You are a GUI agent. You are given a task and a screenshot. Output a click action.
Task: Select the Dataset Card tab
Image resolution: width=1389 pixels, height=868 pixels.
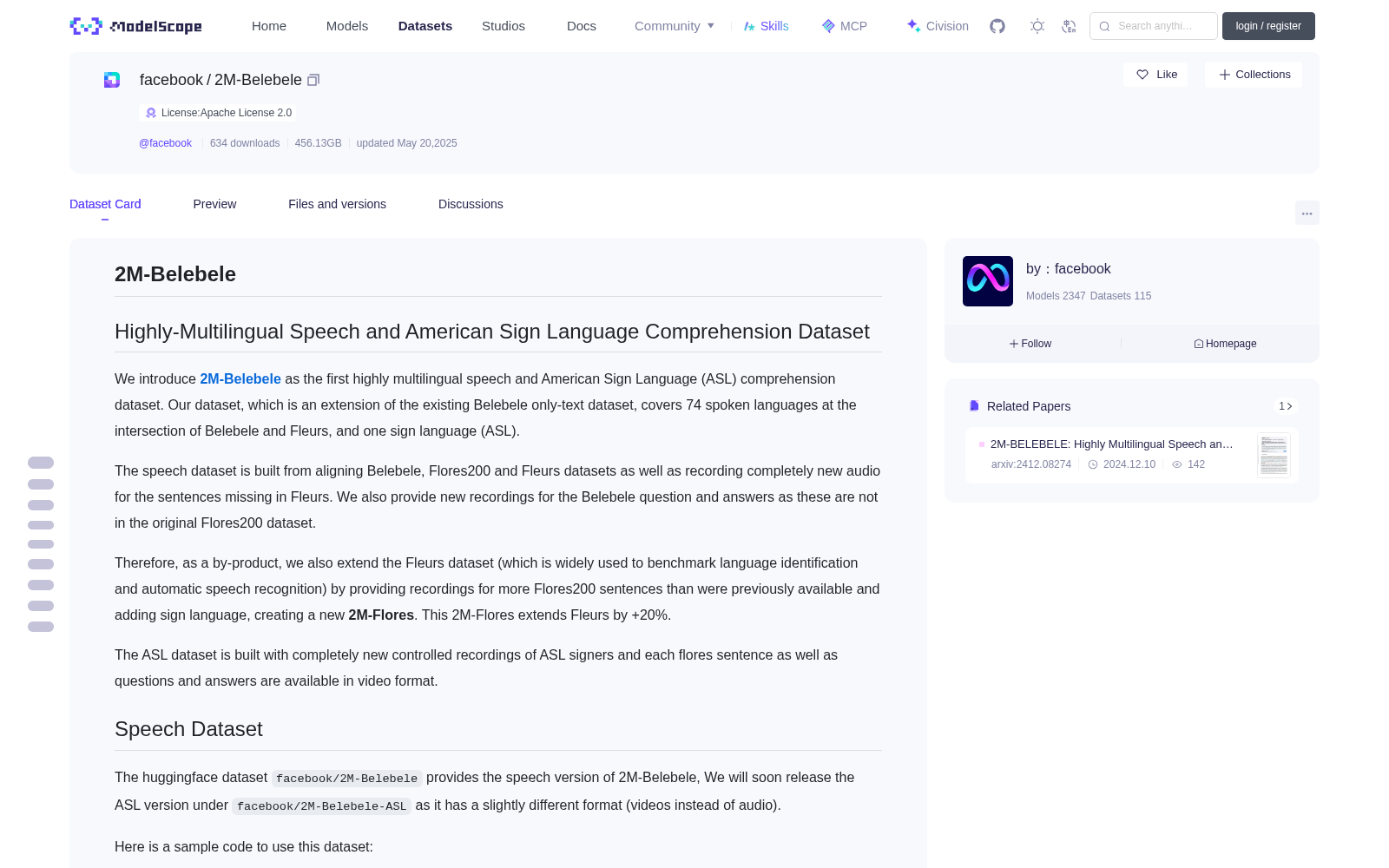[105, 204]
